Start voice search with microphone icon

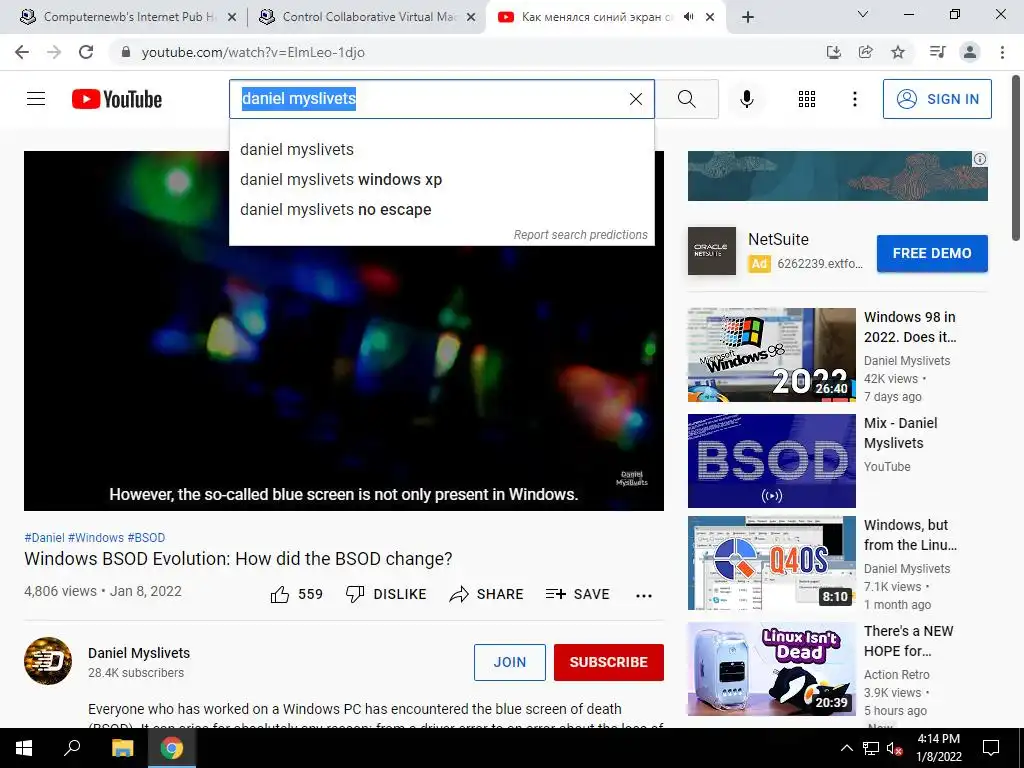coord(746,99)
